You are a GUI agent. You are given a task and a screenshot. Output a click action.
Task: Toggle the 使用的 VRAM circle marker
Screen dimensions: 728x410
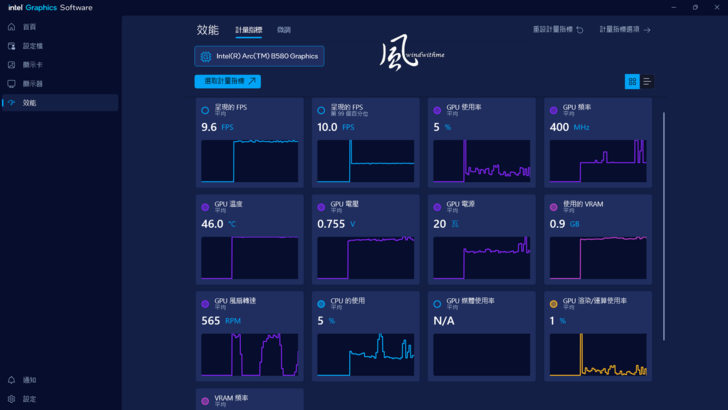pos(553,207)
